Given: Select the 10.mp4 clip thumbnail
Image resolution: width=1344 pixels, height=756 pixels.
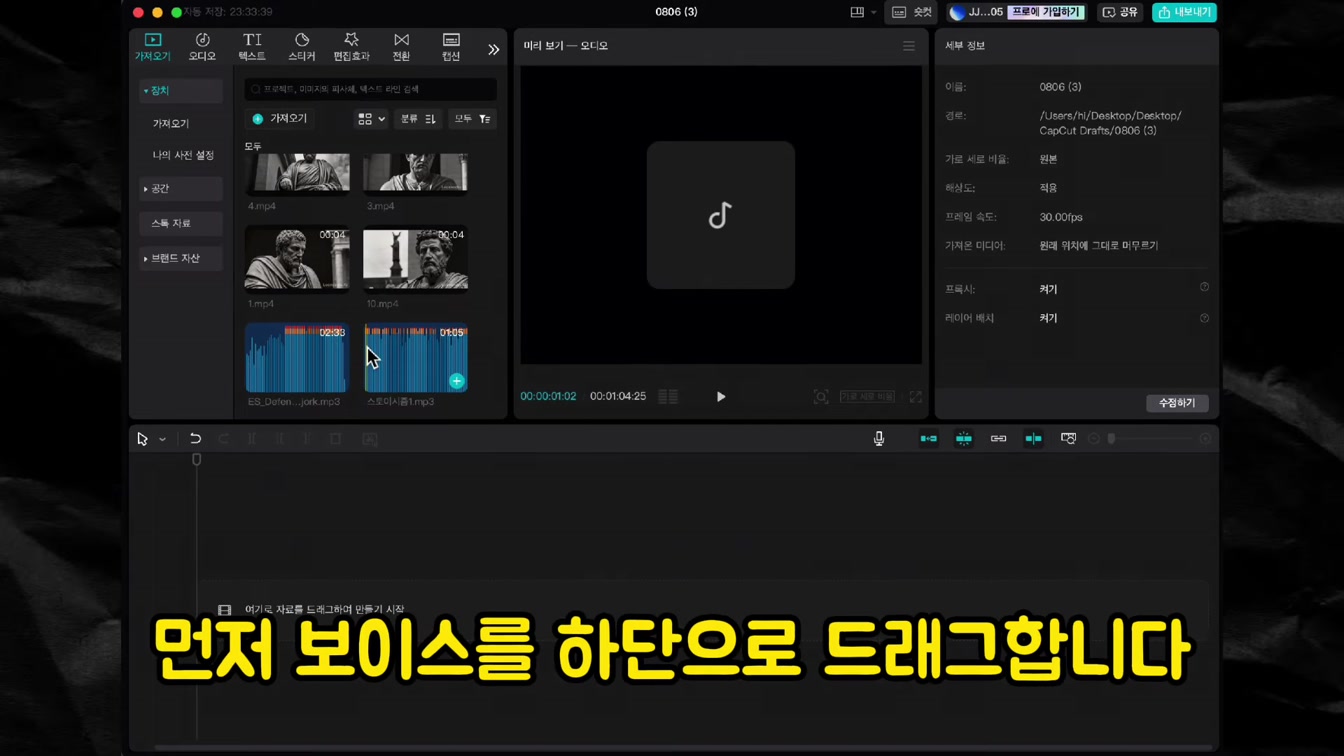Looking at the screenshot, I should 415,258.
